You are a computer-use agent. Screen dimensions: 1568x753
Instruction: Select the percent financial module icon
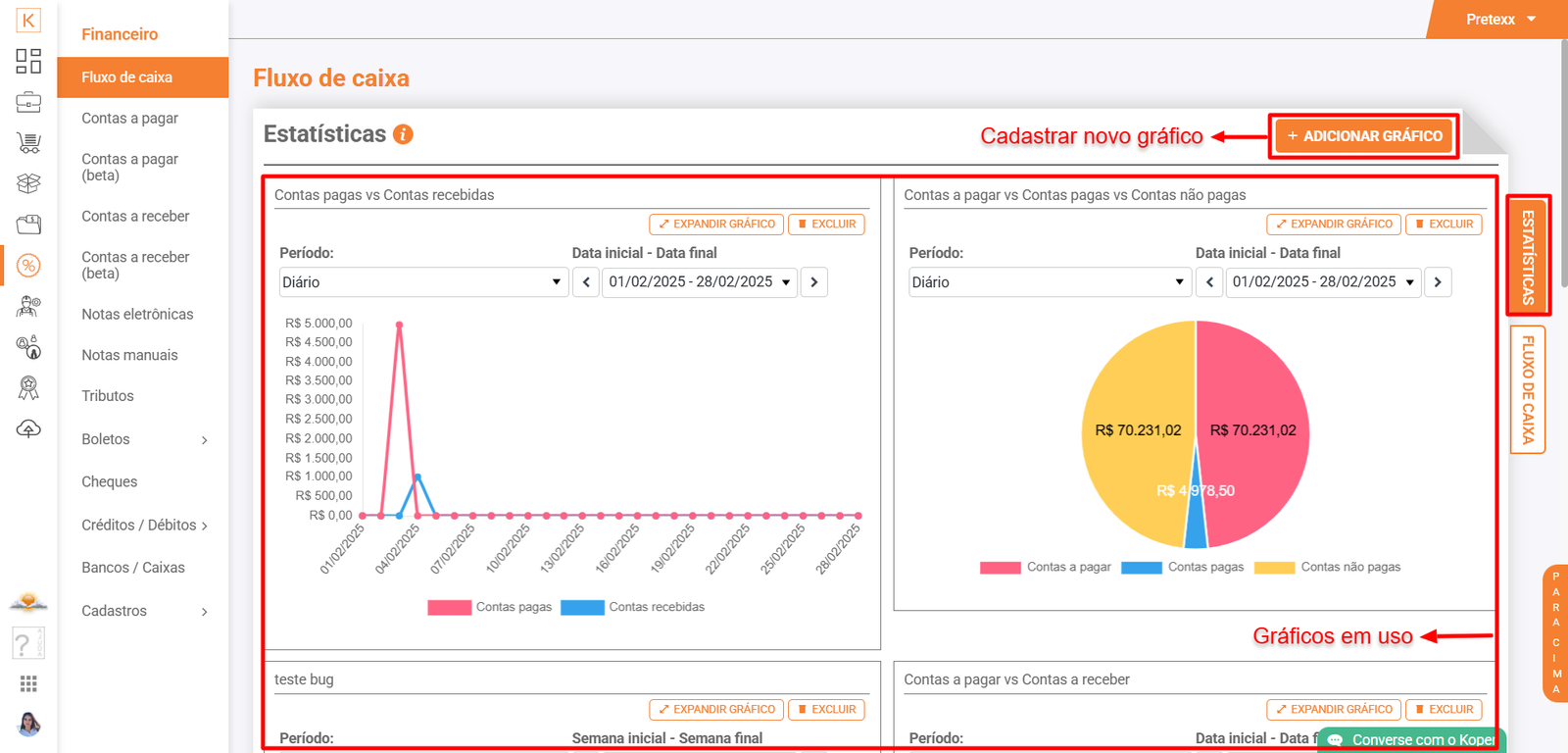pos(28,266)
